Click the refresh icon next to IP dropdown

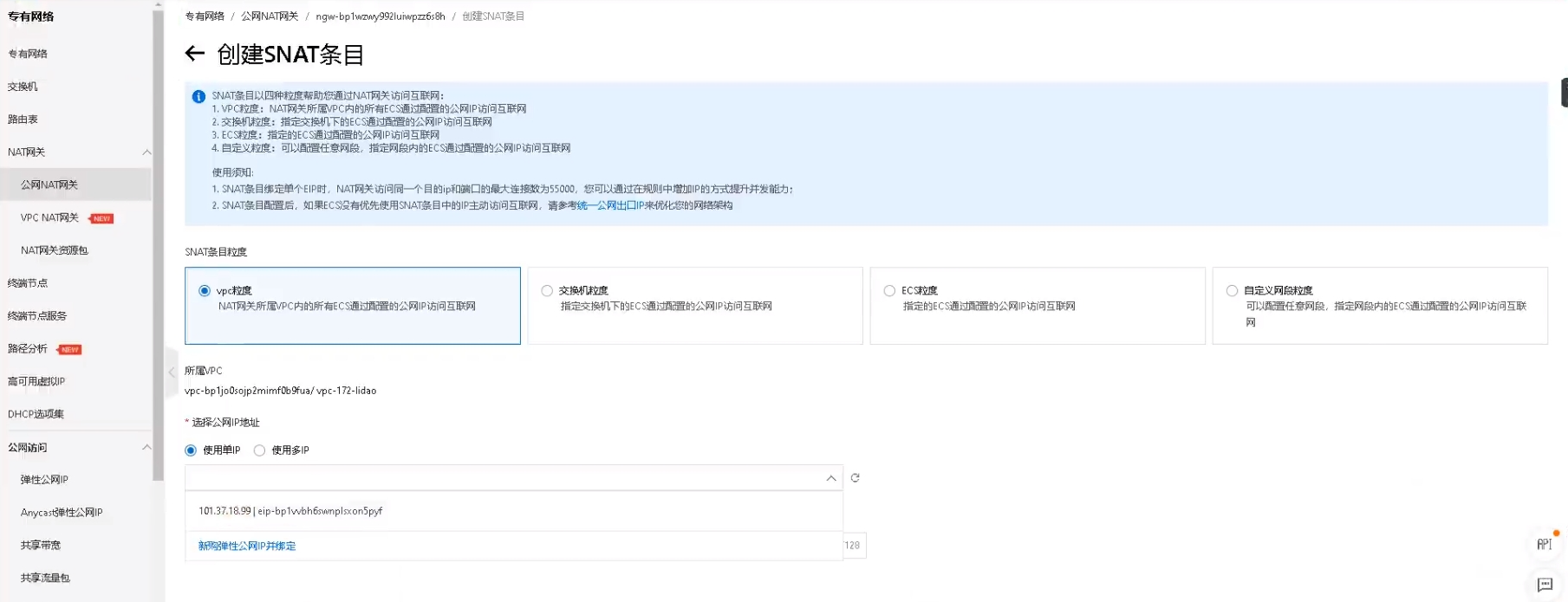pyautogui.click(x=855, y=478)
